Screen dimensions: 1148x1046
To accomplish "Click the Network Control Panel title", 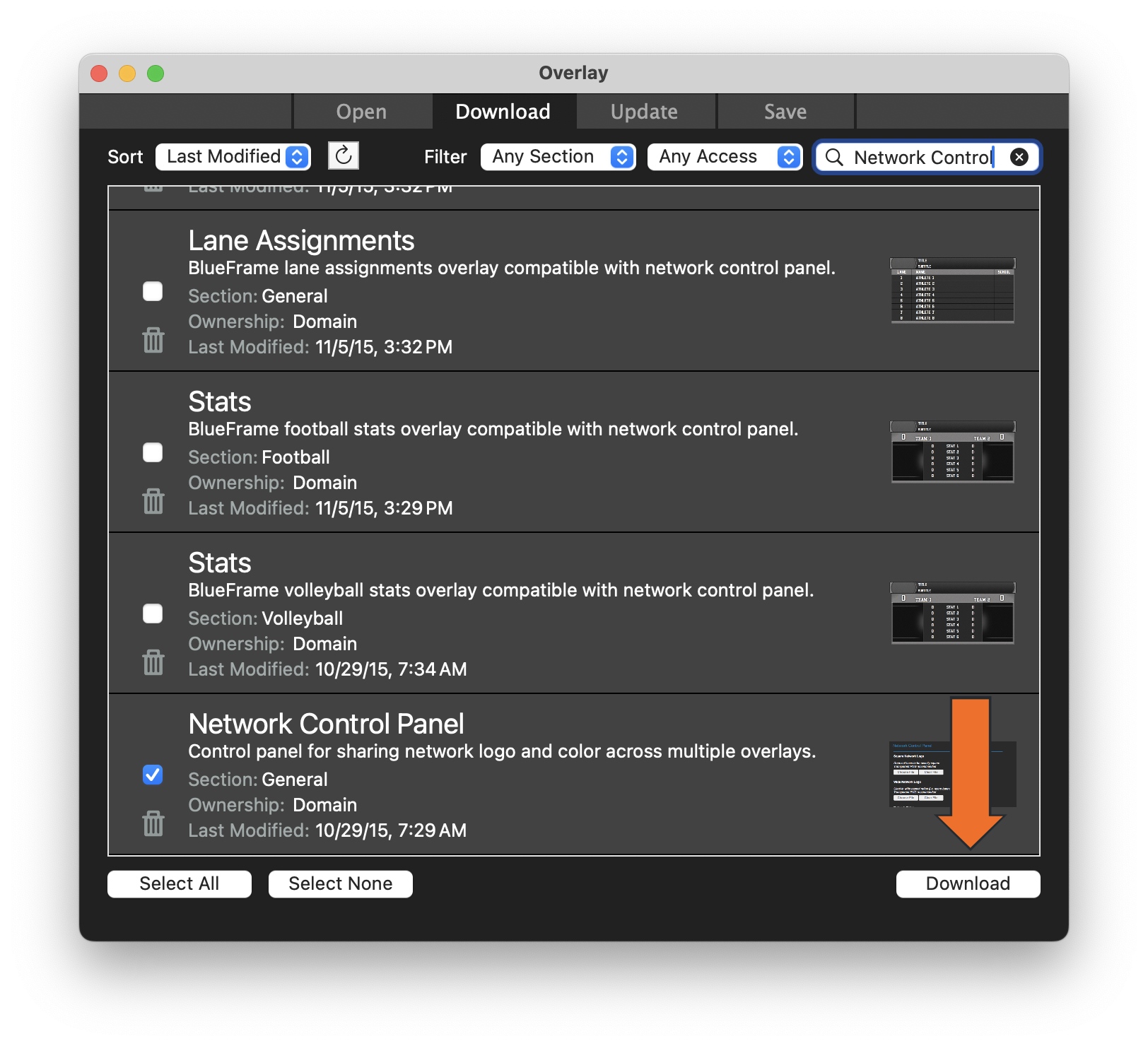I will click(x=326, y=724).
